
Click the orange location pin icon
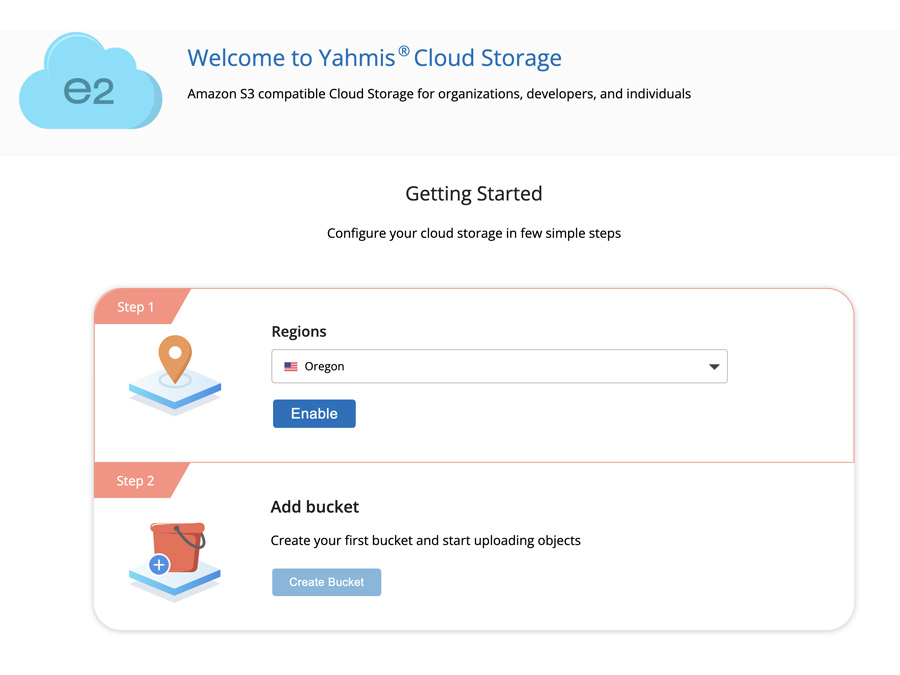click(175, 357)
